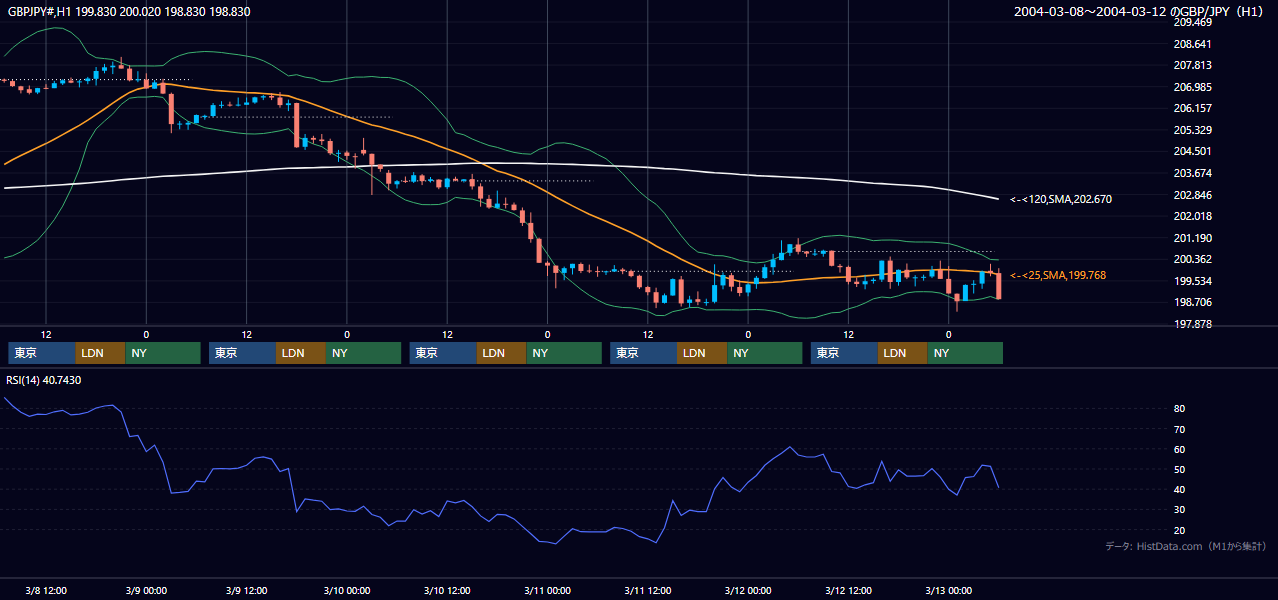1278x600 pixels.
Task: Click price axis label 202.846
Action: click(x=1192, y=195)
